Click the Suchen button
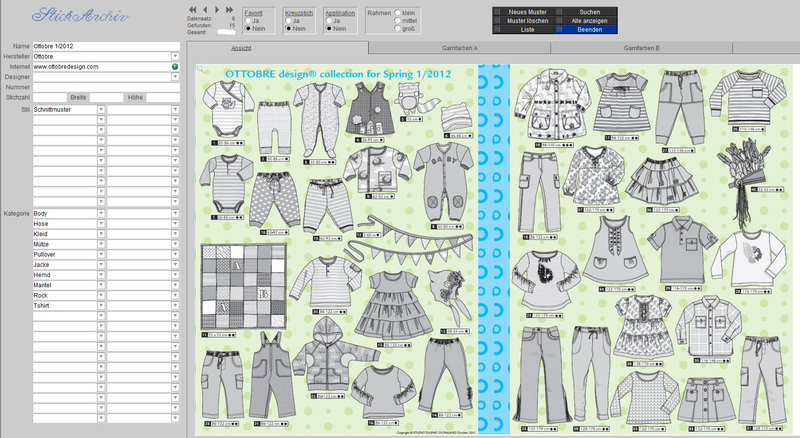Screen dimensions: 800x438 pyautogui.click(x=586, y=12)
